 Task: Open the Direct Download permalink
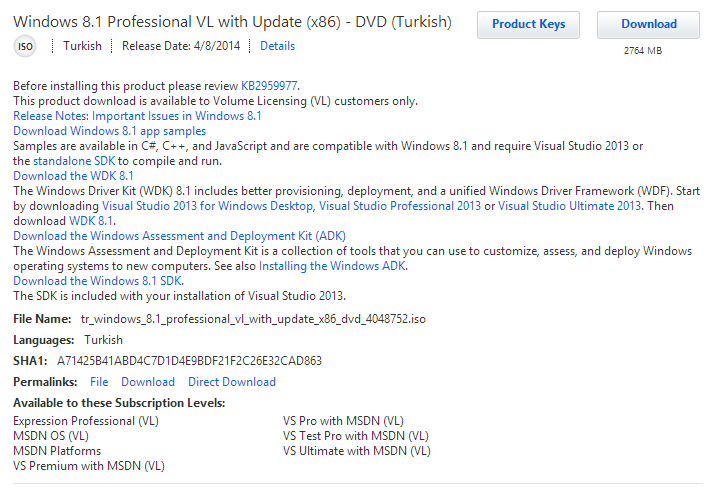[x=232, y=382]
